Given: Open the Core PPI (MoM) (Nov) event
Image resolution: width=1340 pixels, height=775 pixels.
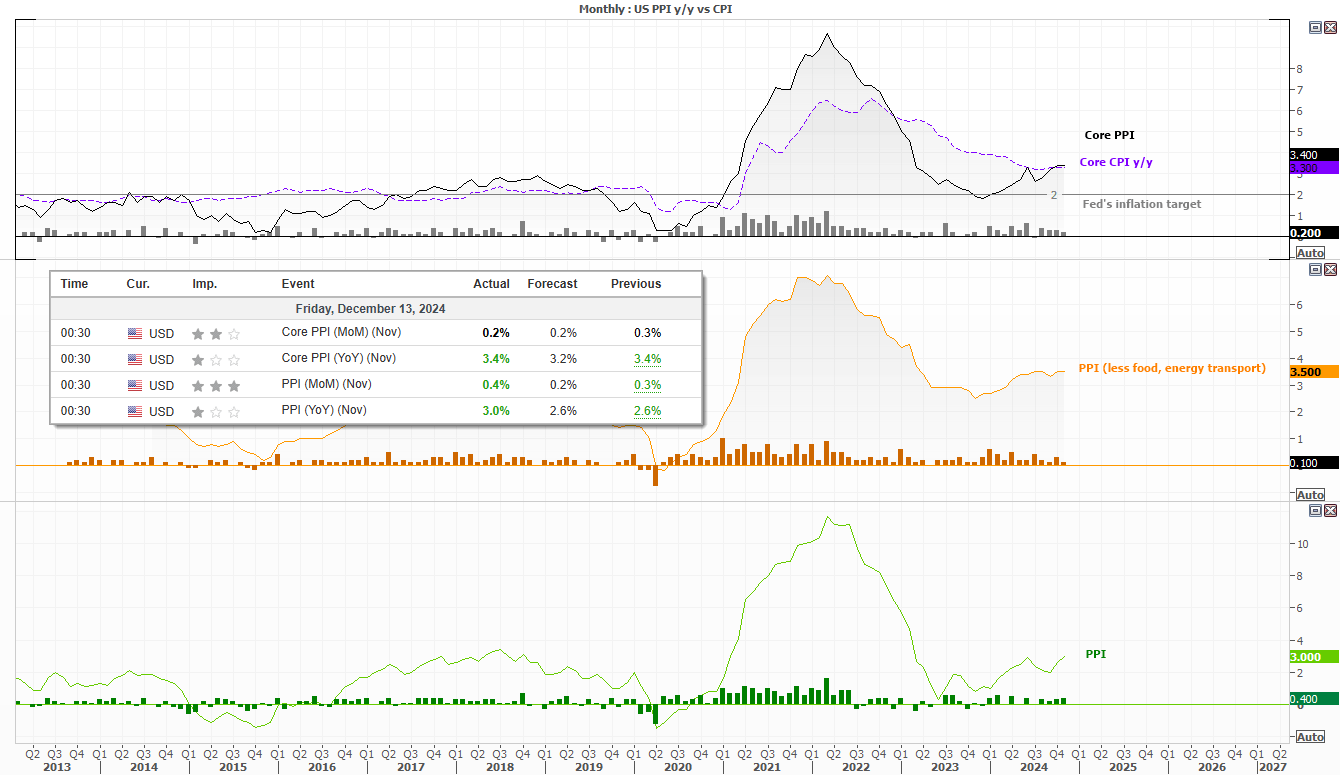Looking at the screenshot, I should [x=339, y=333].
